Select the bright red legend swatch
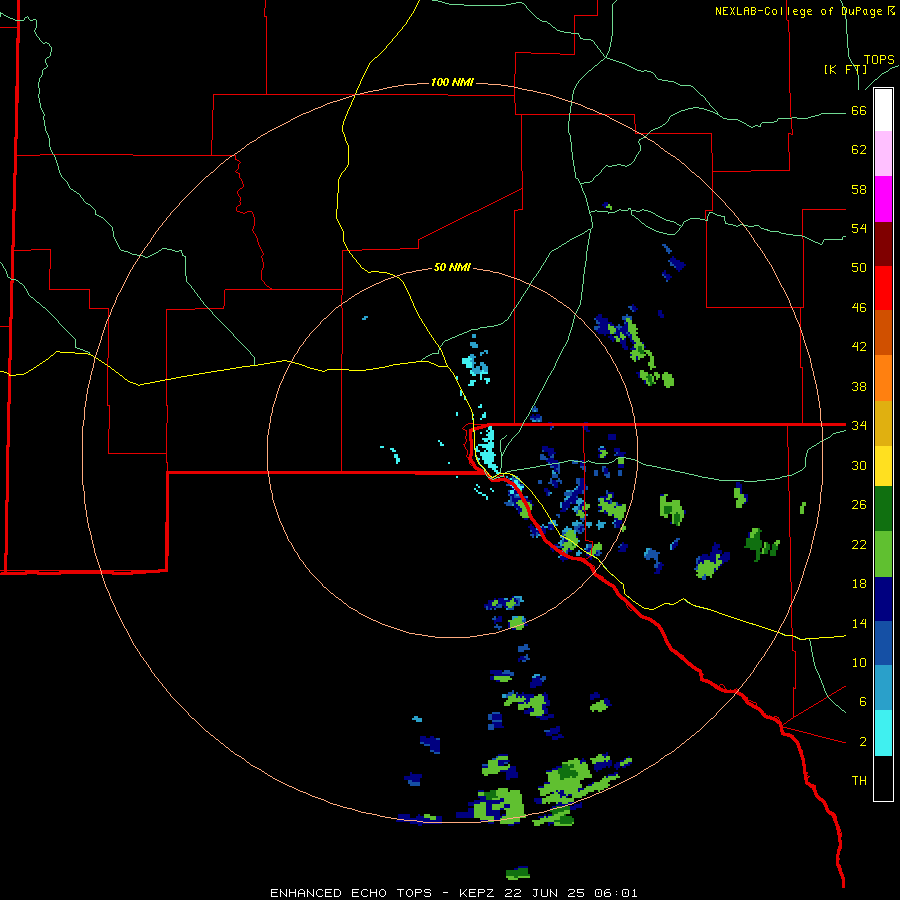900x900 pixels. pos(883,288)
